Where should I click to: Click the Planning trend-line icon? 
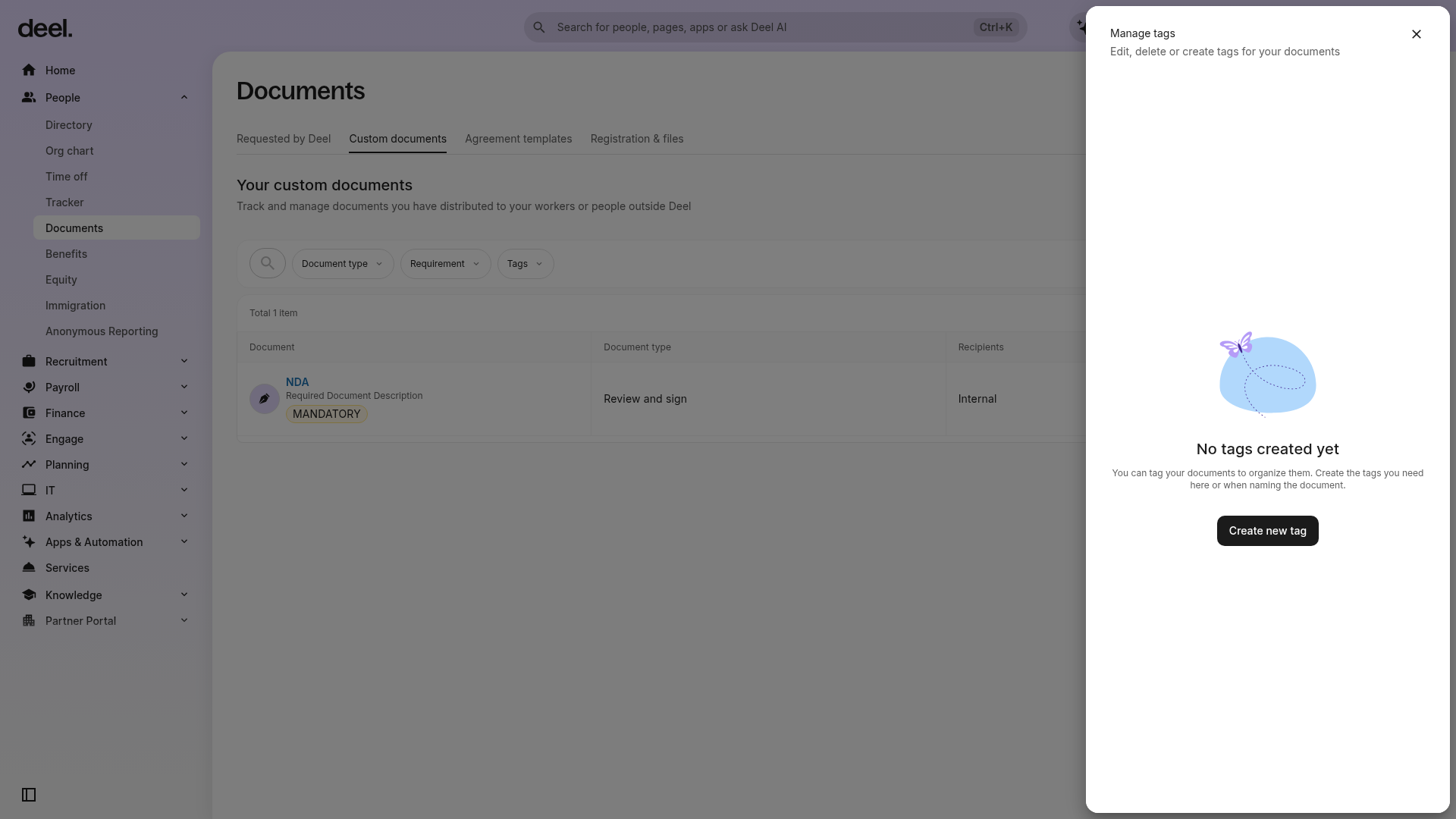pyautogui.click(x=29, y=465)
